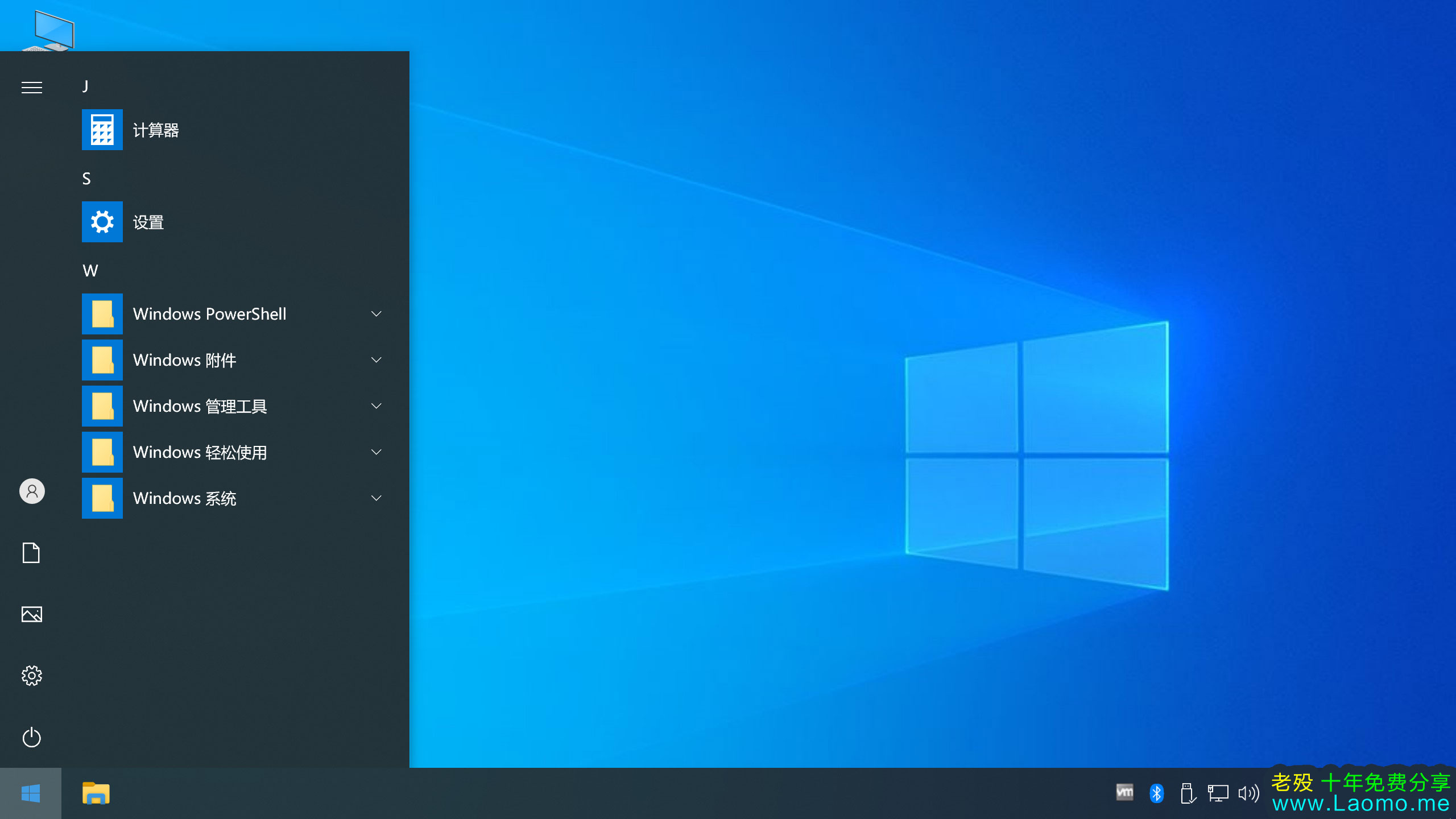Click the Windows PowerShell folder icon
Image resolution: width=1456 pixels, height=819 pixels.
pos(102,314)
